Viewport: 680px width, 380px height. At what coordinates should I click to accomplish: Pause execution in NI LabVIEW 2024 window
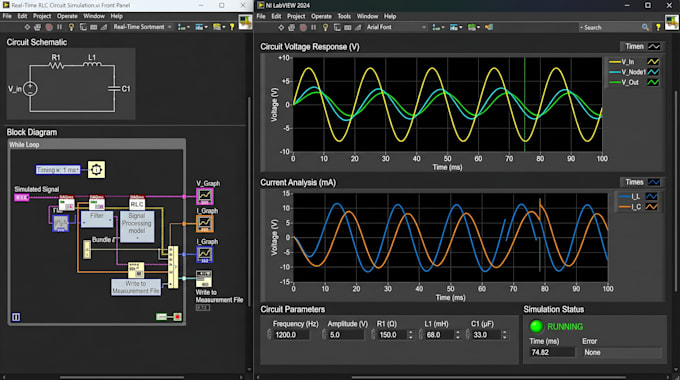coord(314,27)
